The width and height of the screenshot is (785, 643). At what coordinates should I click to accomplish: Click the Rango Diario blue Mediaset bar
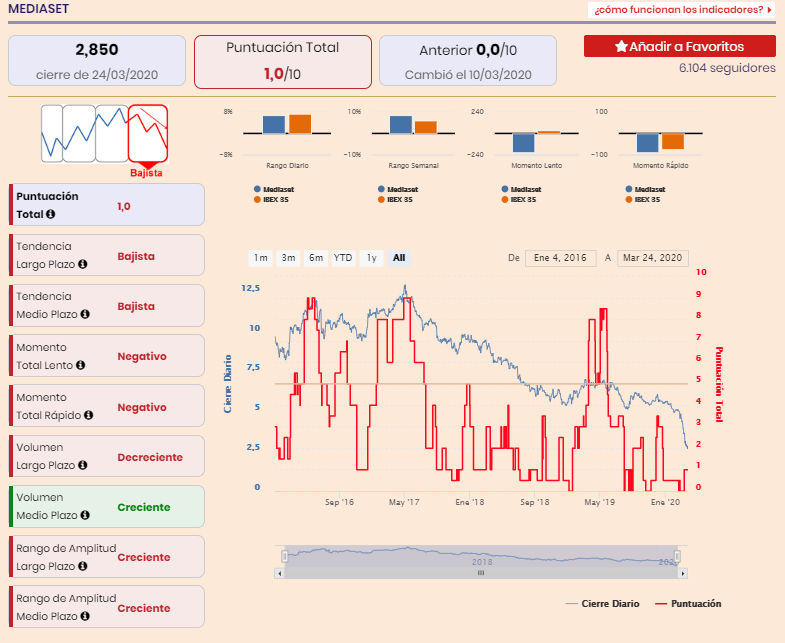click(274, 125)
